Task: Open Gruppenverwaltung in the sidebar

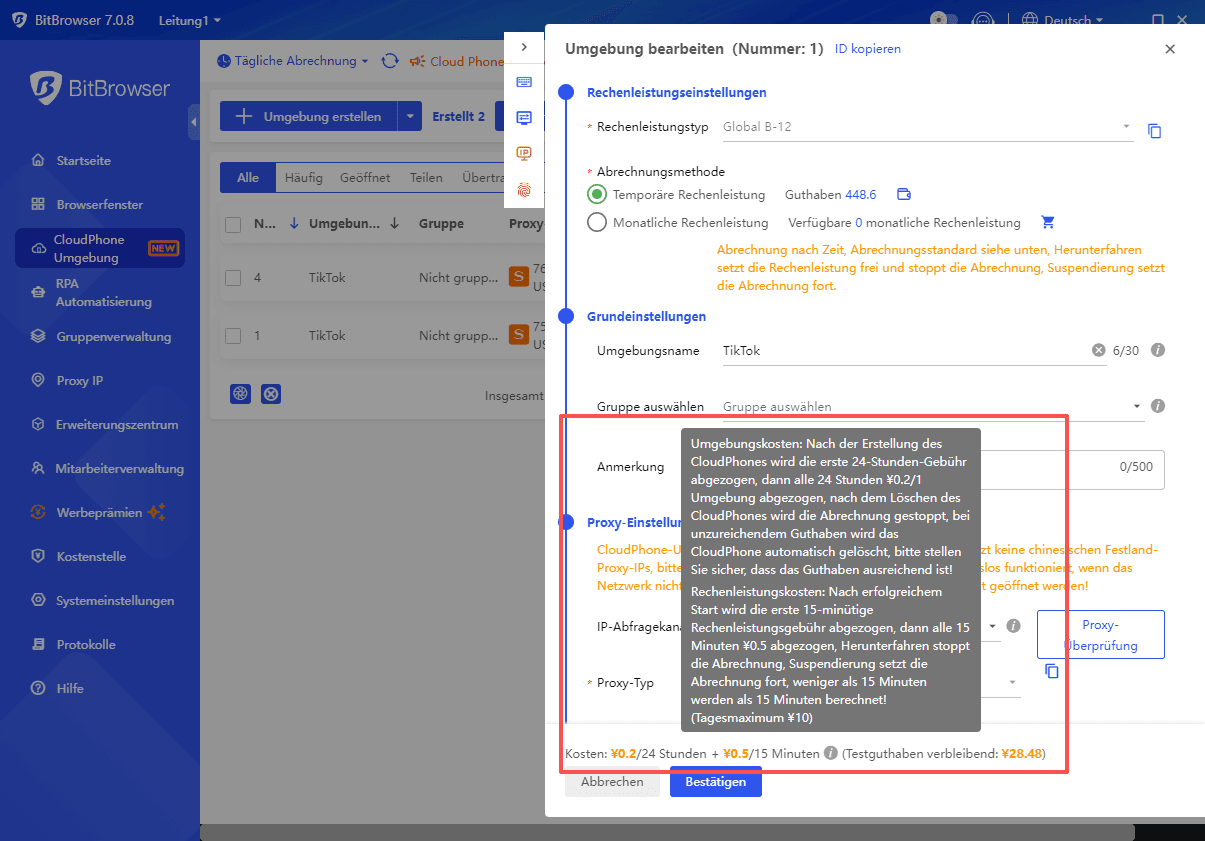Action: point(113,337)
